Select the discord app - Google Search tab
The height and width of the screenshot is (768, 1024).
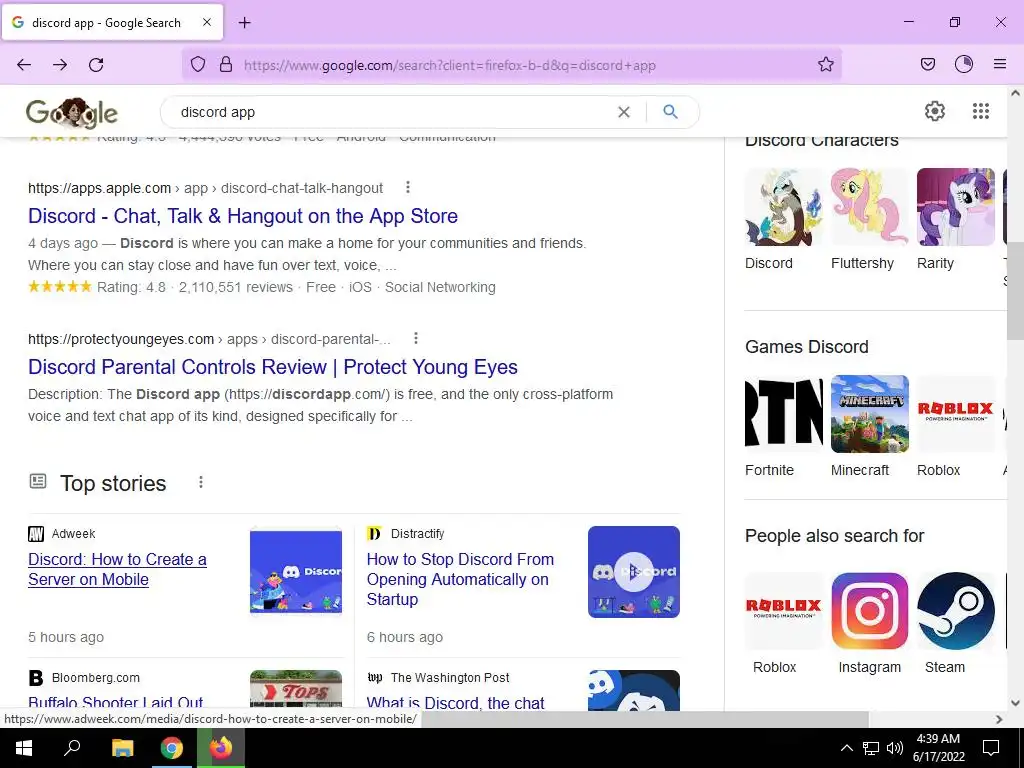click(x=112, y=22)
